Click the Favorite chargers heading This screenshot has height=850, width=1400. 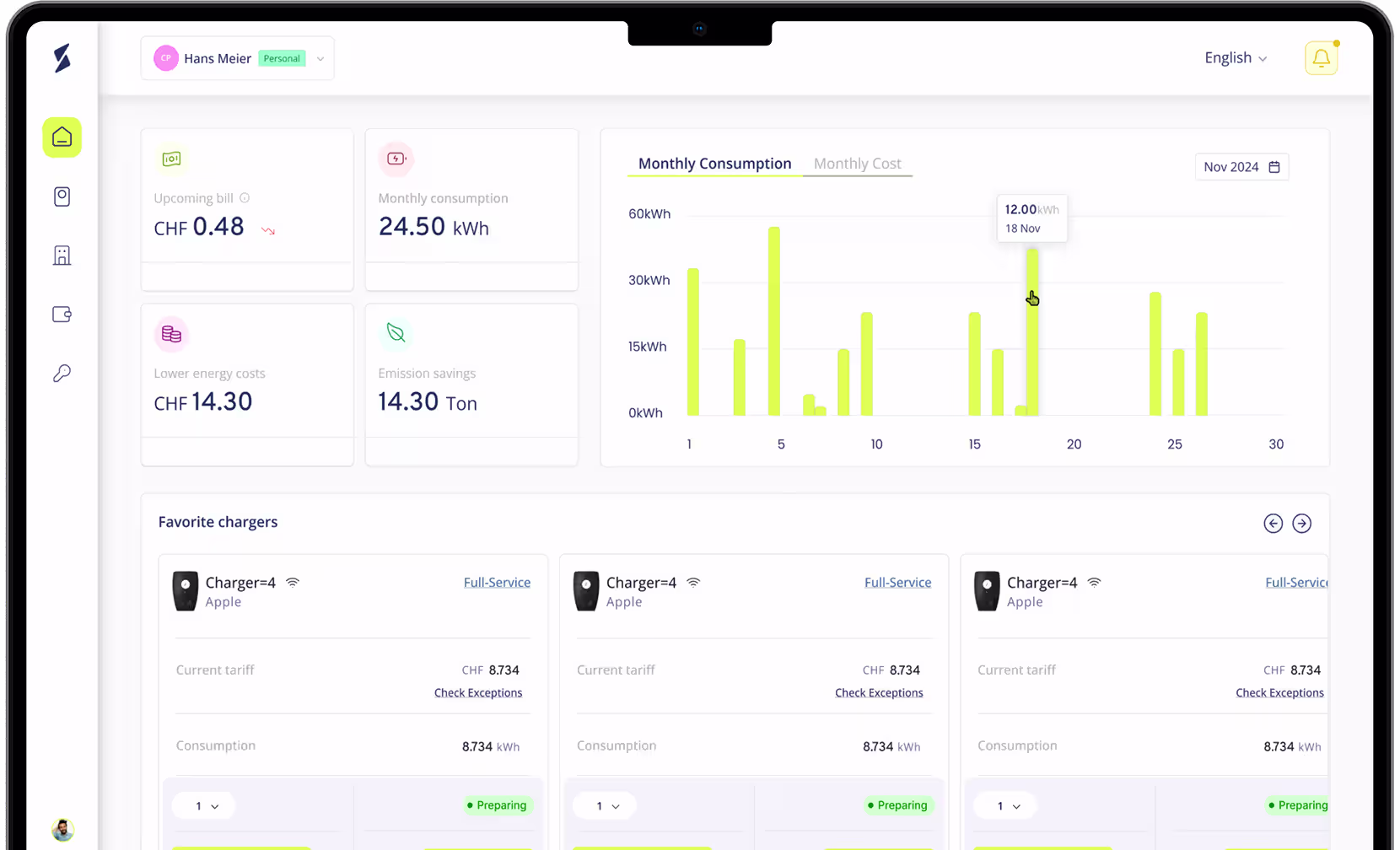coord(218,522)
